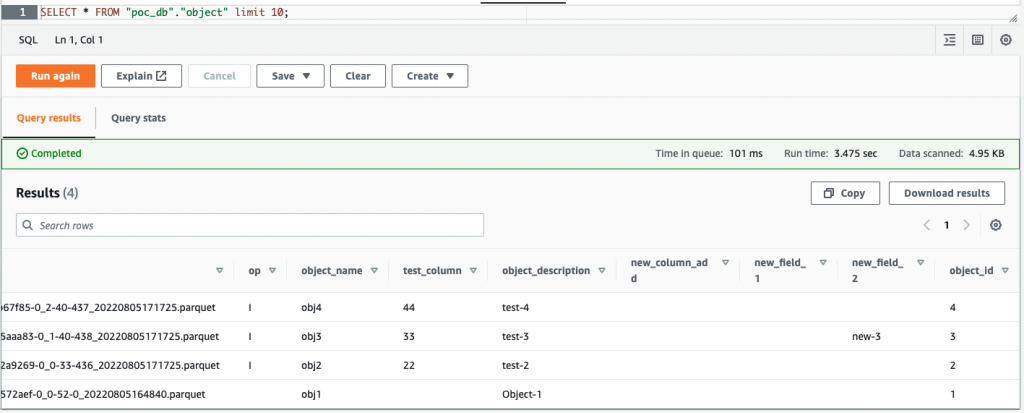This screenshot has width=1024, height=413.
Task: Click the Results (4) heading
Action: [47, 193]
